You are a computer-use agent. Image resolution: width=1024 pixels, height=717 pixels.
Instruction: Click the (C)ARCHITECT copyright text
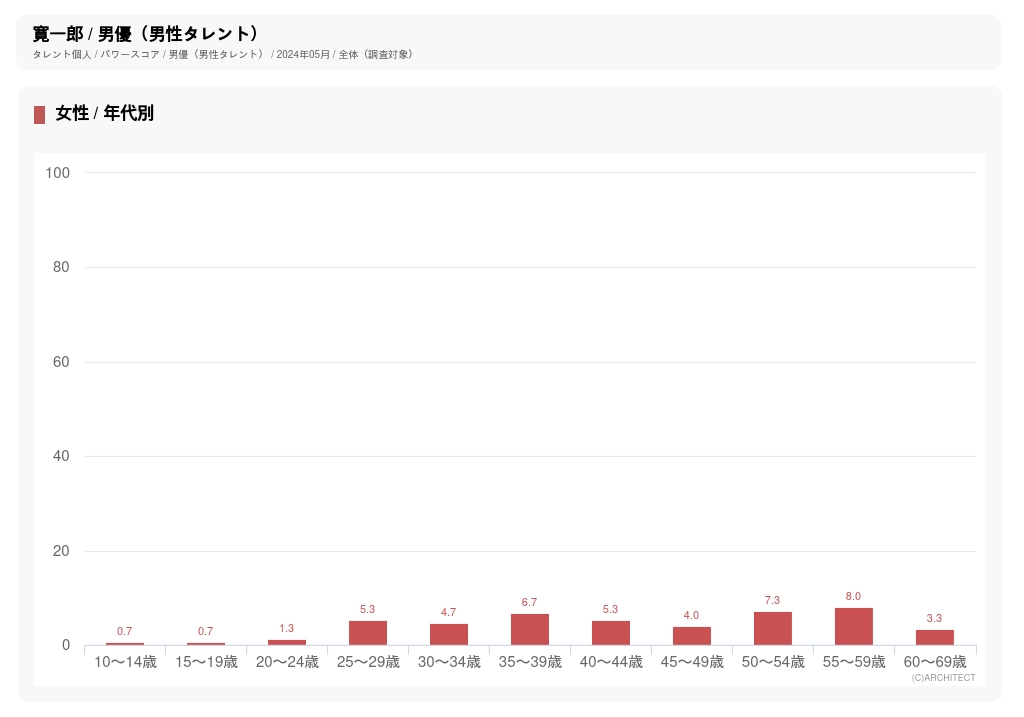pyautogui.click(x=943, y=678)
